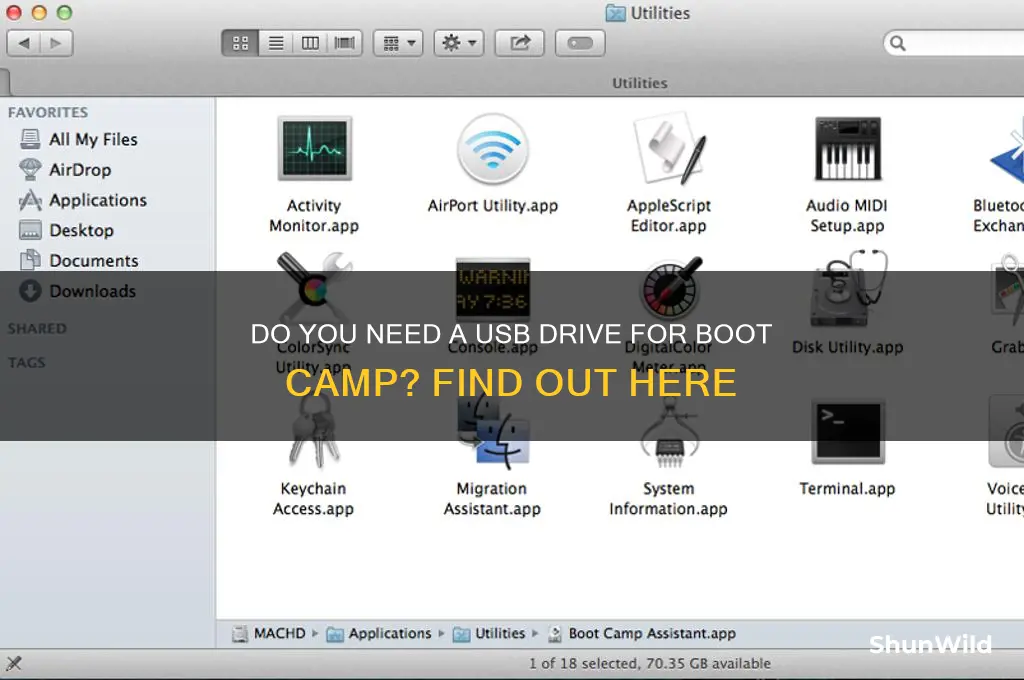Select Keychain Access.app label
Image resolution: width=1024 pixels, height=680 pixels.
pyautogui.click(x=313, y=498)
